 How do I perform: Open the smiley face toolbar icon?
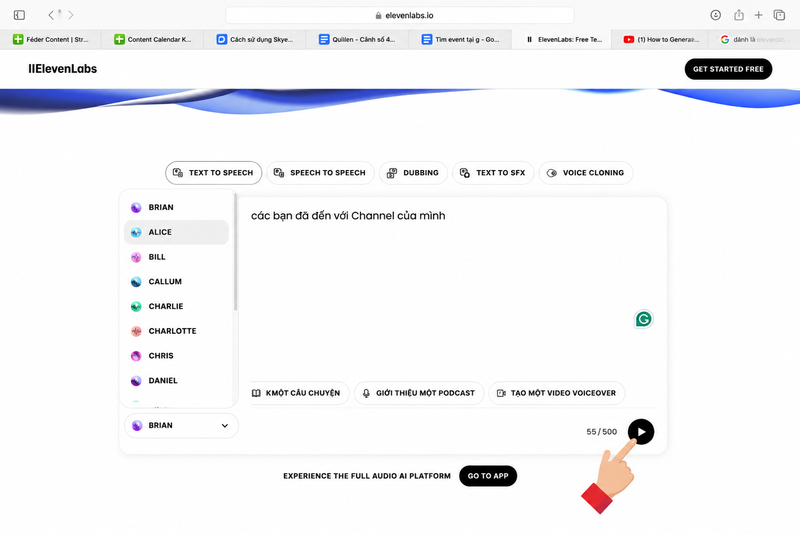click(715, 15)
